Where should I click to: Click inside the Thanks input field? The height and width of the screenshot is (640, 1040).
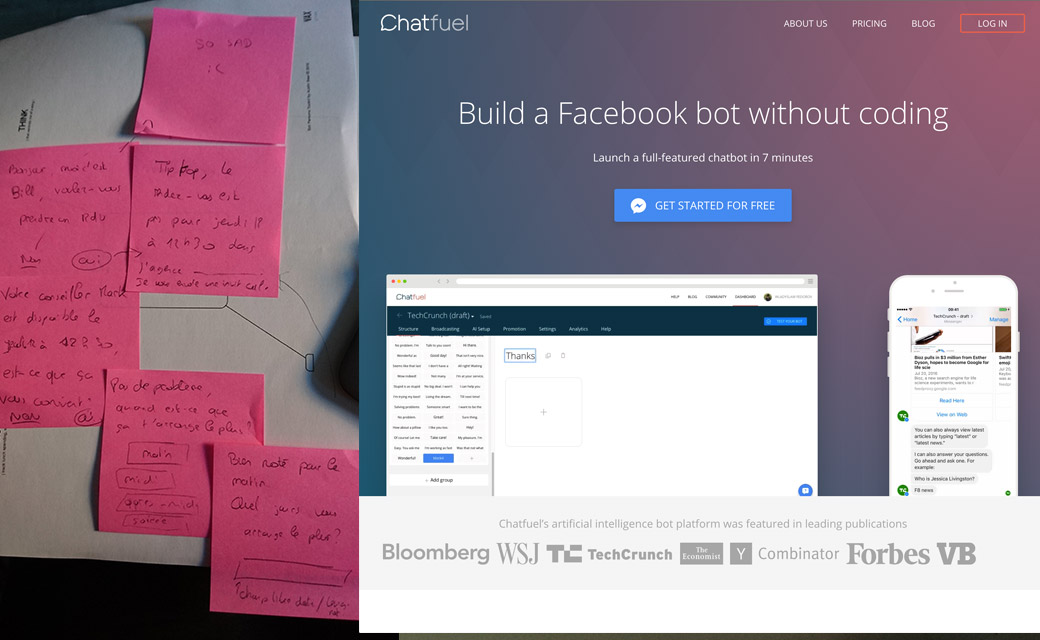[519, 355]
